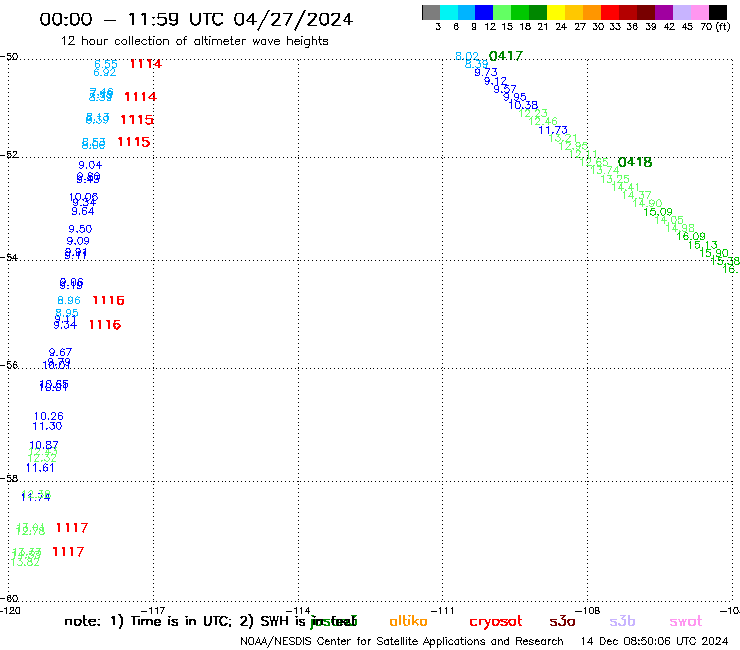This screenshot has width=740, height=650.
Task: Click the pink 'swot' satellite label
Action: 686,622
